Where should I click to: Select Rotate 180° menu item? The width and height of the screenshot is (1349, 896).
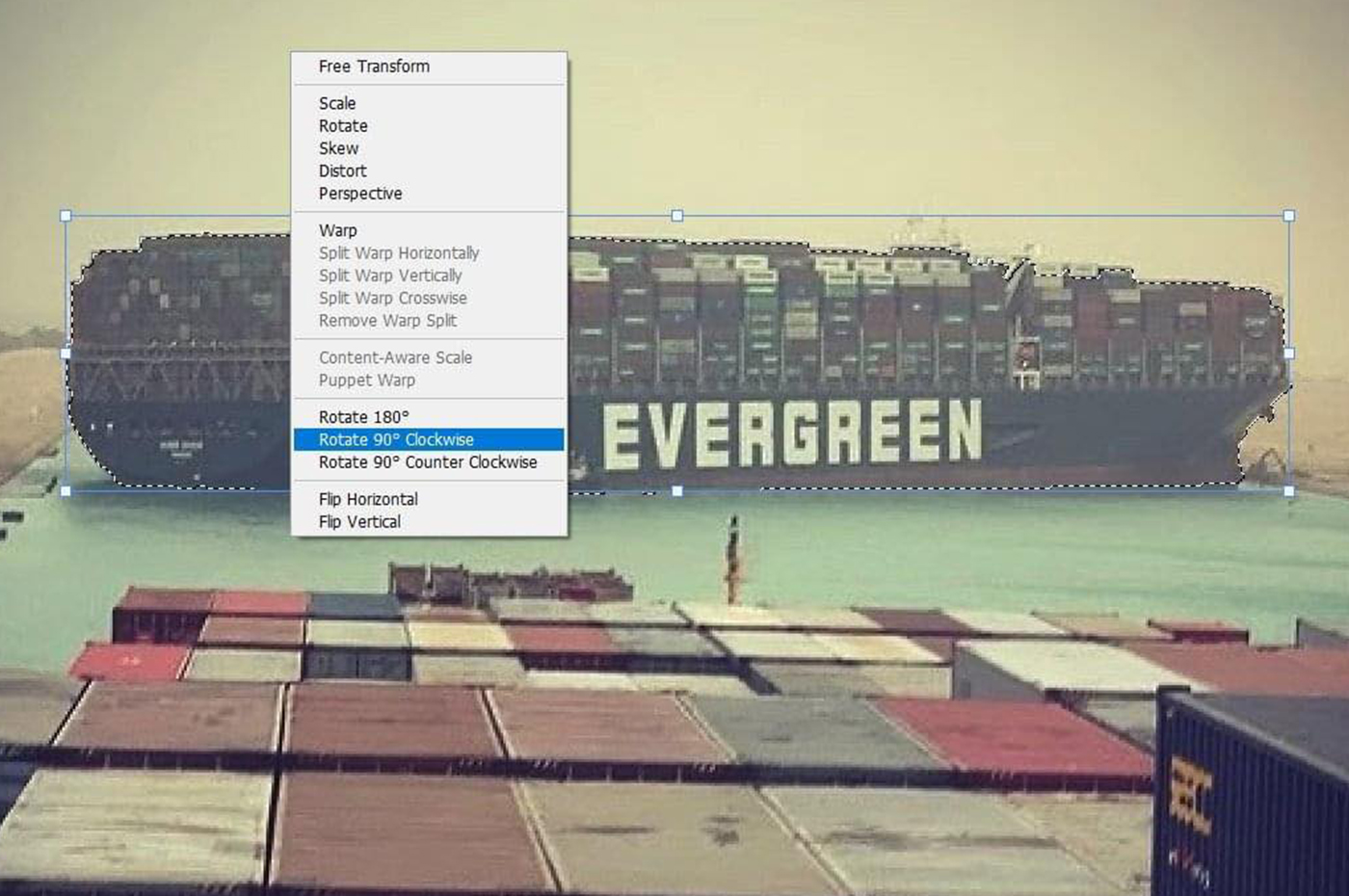[364, 417]
